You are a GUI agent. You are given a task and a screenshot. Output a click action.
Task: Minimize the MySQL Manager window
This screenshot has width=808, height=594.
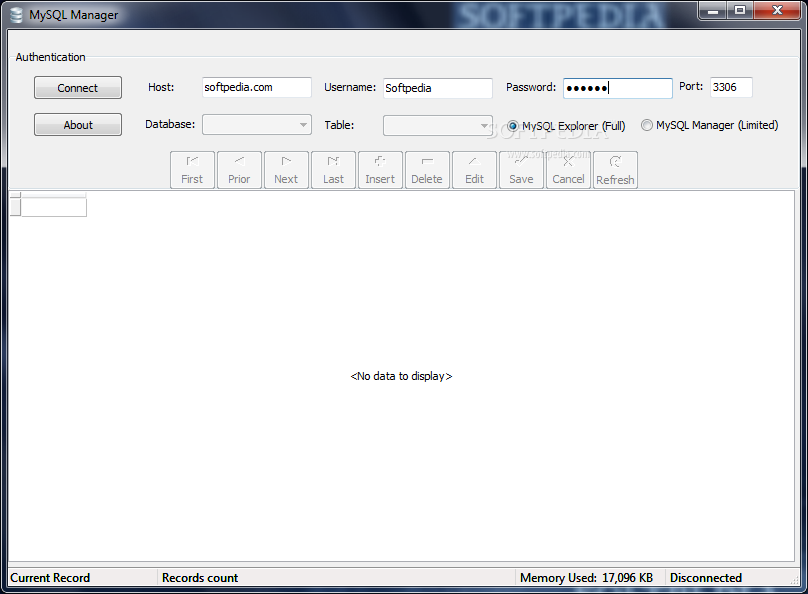(x=713, y=10)
